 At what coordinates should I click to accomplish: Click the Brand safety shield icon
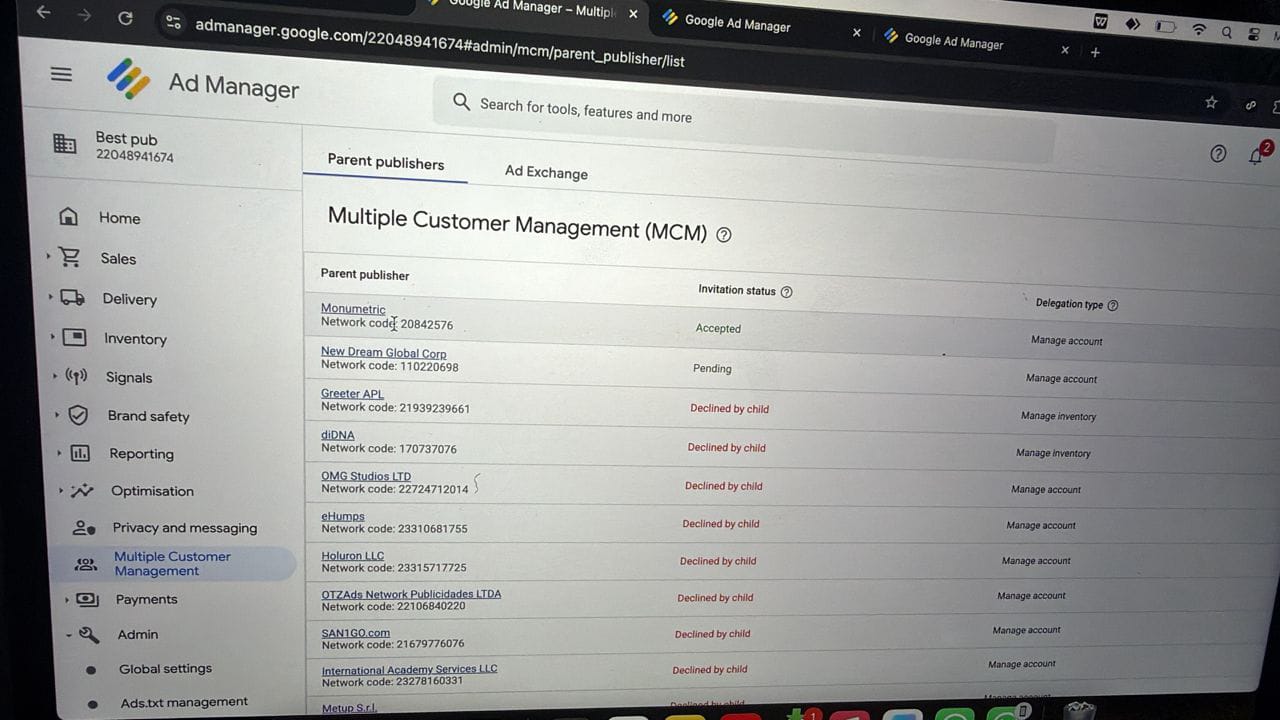(78, 415)
